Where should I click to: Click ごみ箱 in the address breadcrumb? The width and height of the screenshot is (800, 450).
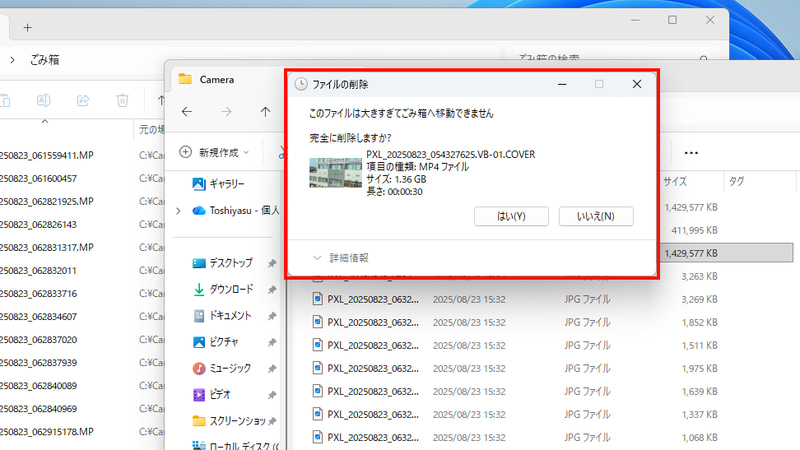[x=44, y=60]
